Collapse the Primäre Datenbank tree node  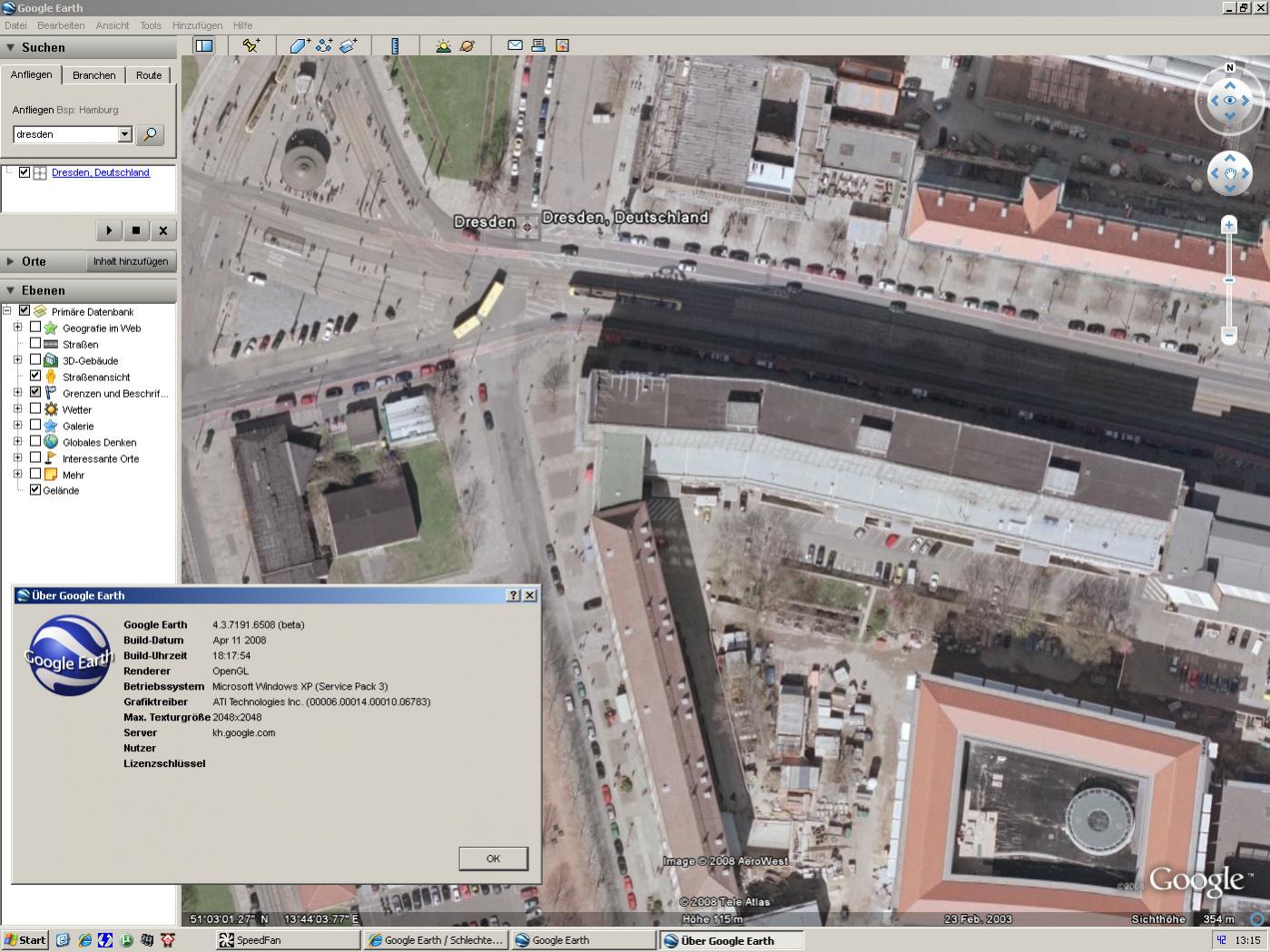(x=7, y=310)
